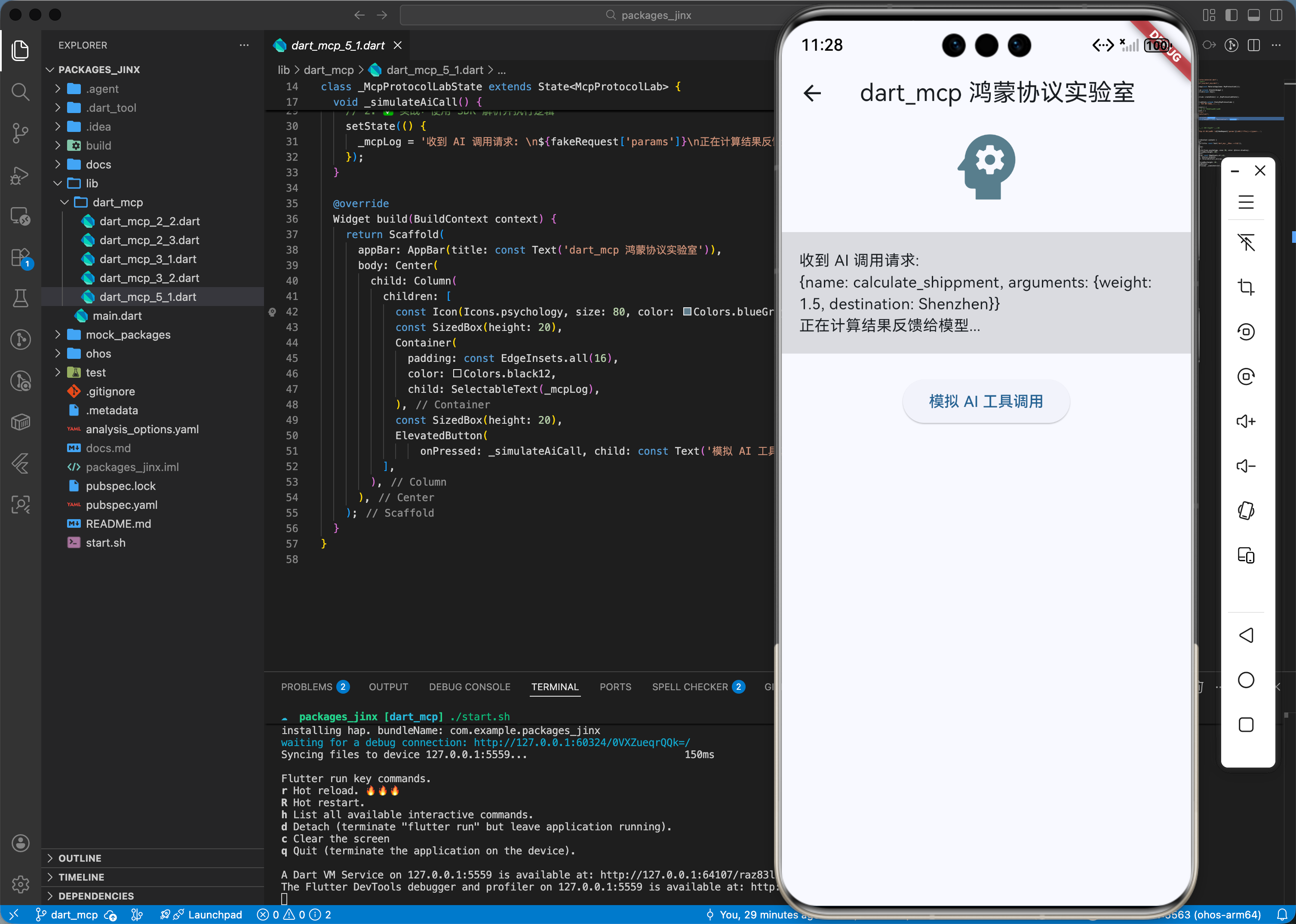Expand the OUTLINE section
1296x924 pixels.
[80, 858]
